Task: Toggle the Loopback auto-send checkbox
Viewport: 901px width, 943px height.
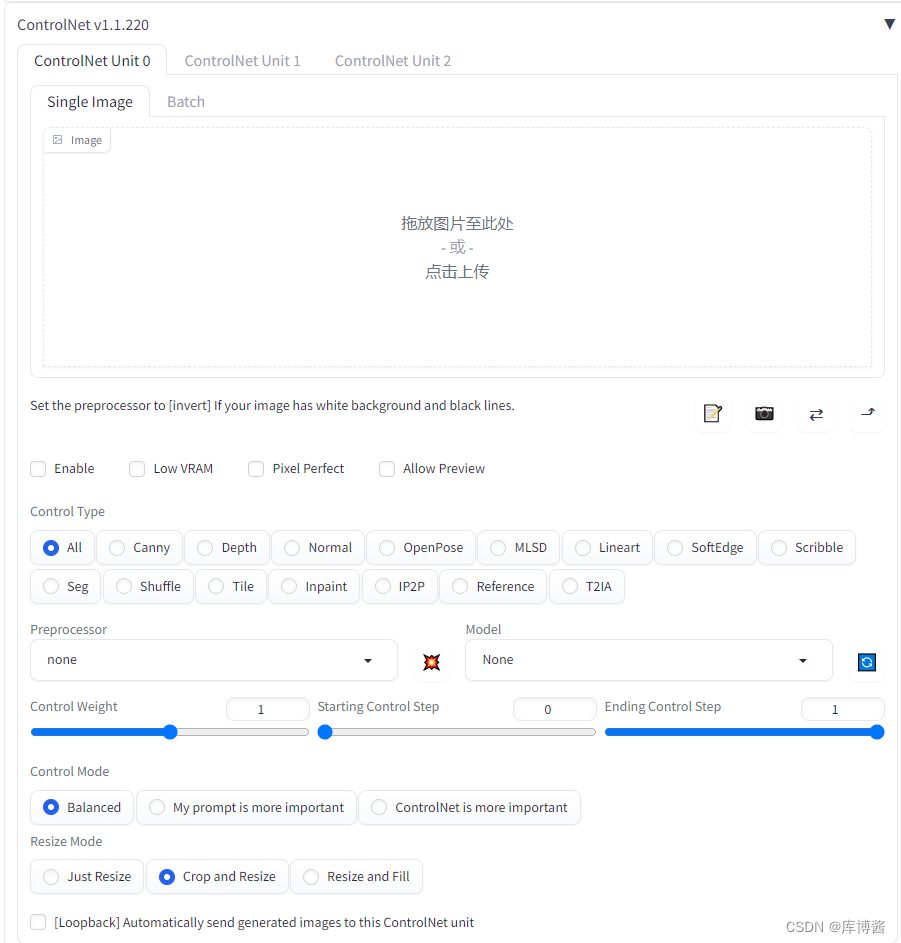Action: [x=38, y=922]
